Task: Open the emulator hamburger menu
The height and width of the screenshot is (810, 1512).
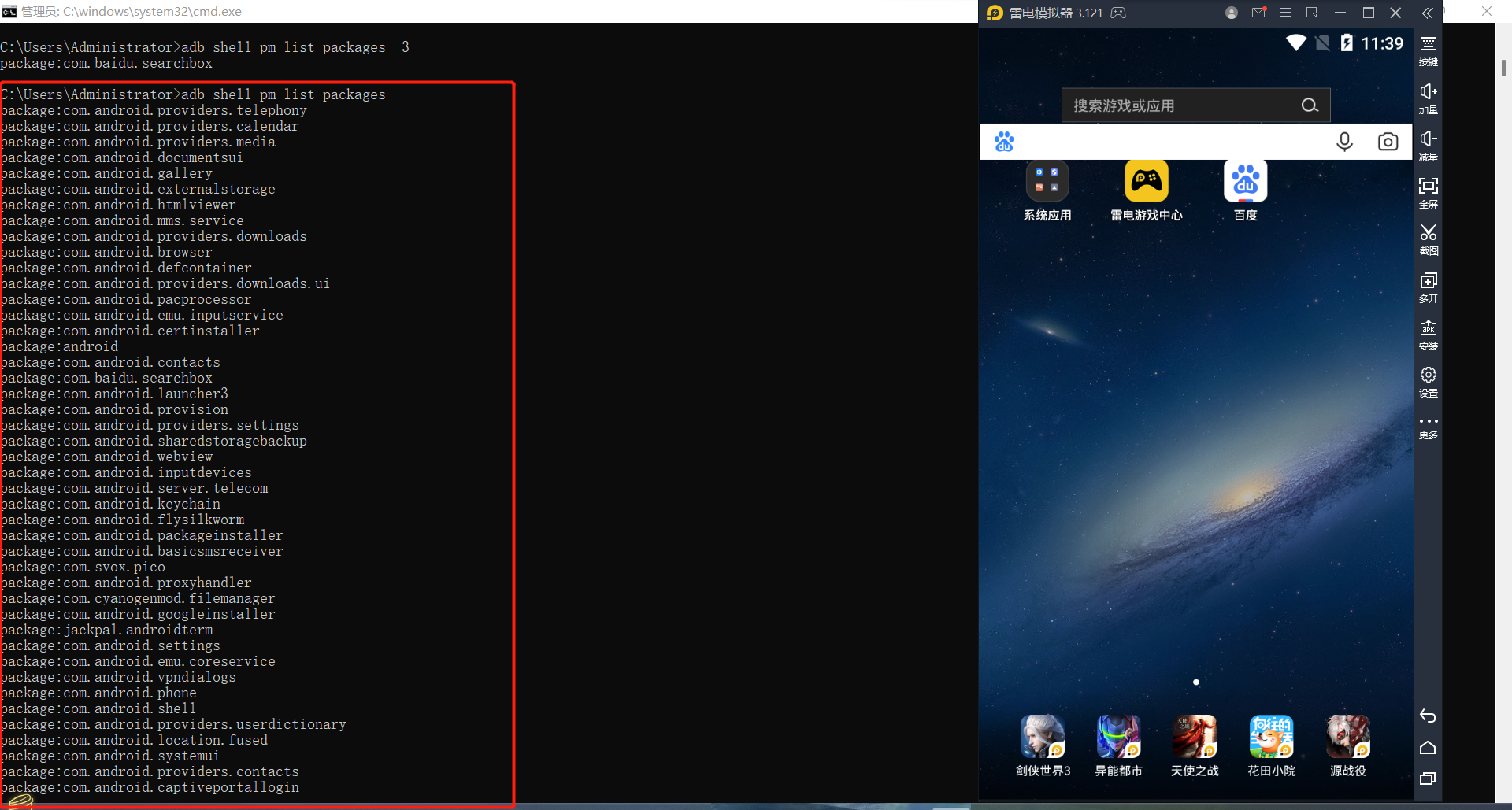Action: 1285,13
